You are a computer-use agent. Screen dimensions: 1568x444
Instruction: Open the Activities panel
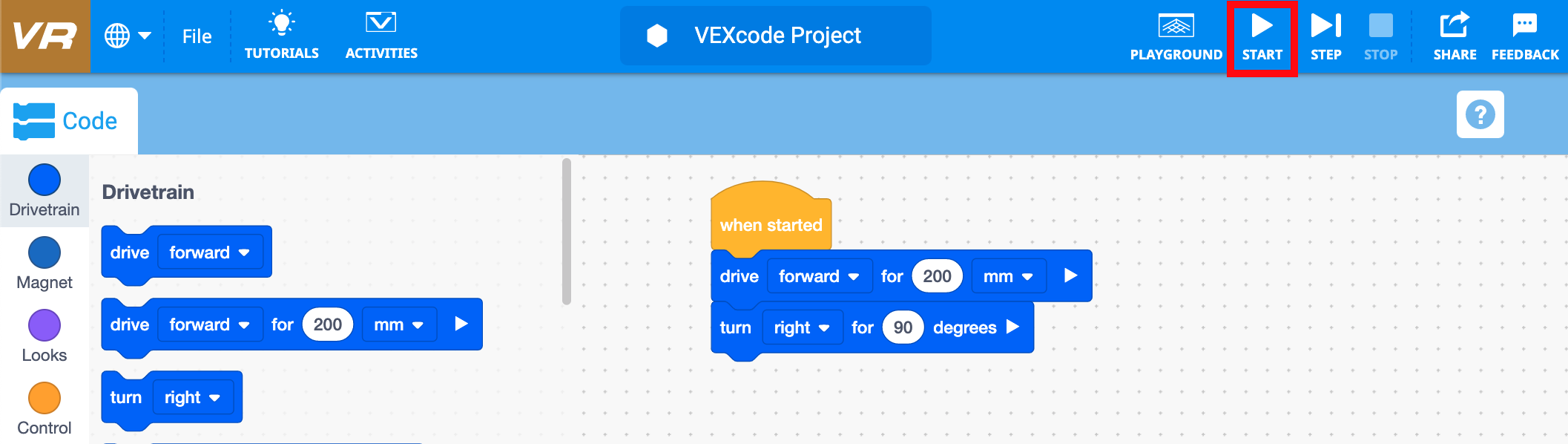coord(381,33)
